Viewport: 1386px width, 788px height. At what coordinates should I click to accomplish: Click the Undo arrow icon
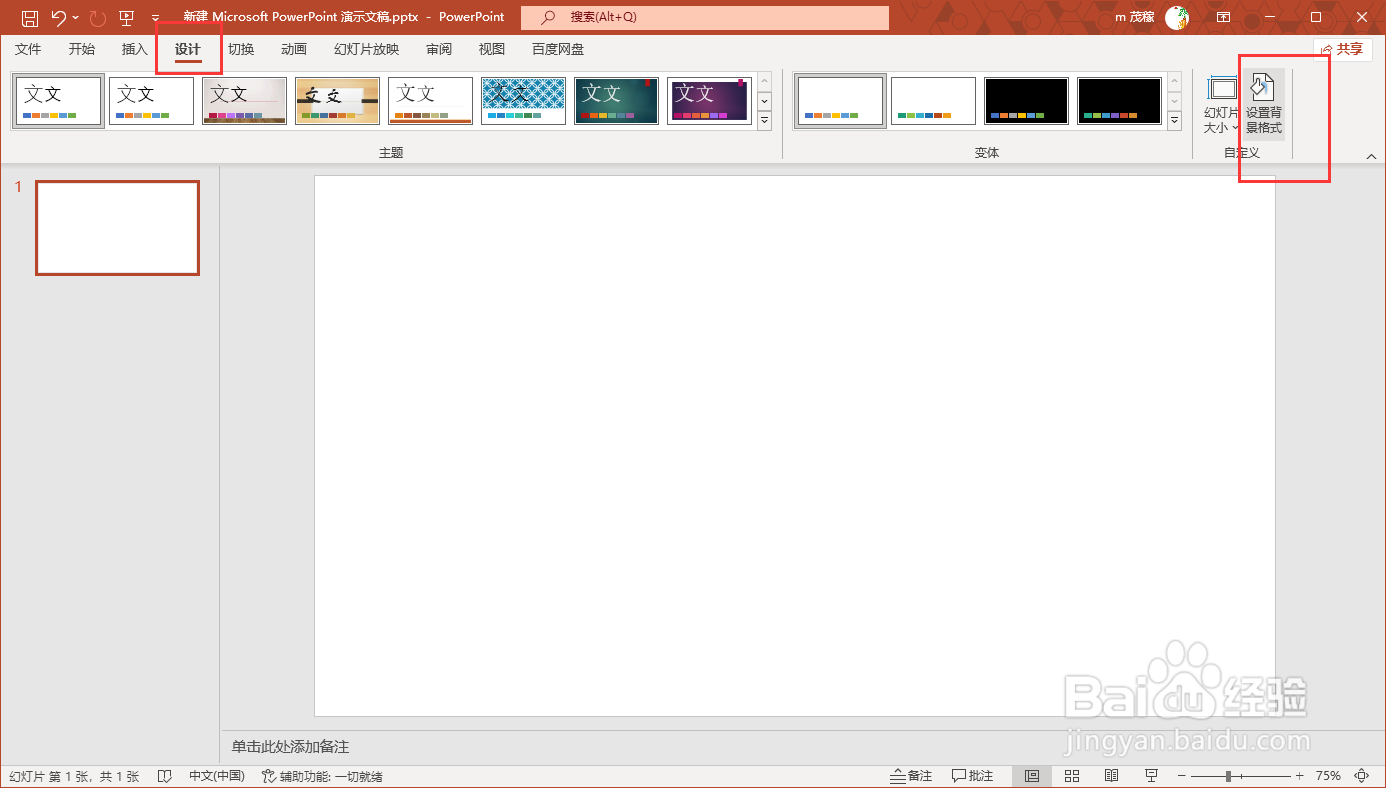coord(59,17)
